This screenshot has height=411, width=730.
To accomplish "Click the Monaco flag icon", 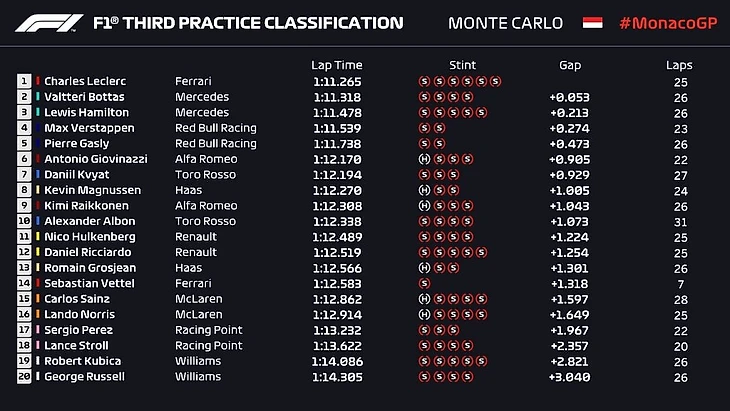I will 594,22.
